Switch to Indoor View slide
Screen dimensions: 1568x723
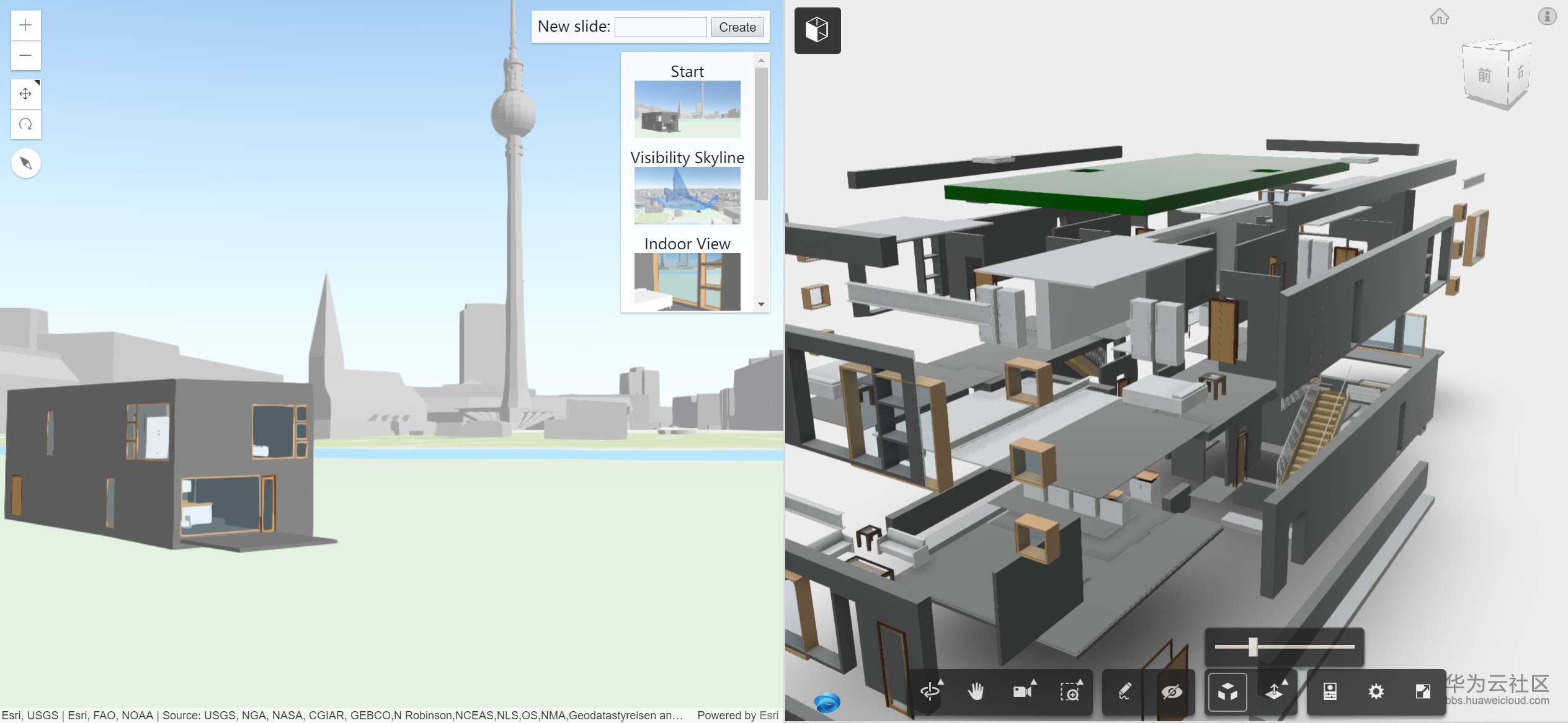click(x=687, y=281)
